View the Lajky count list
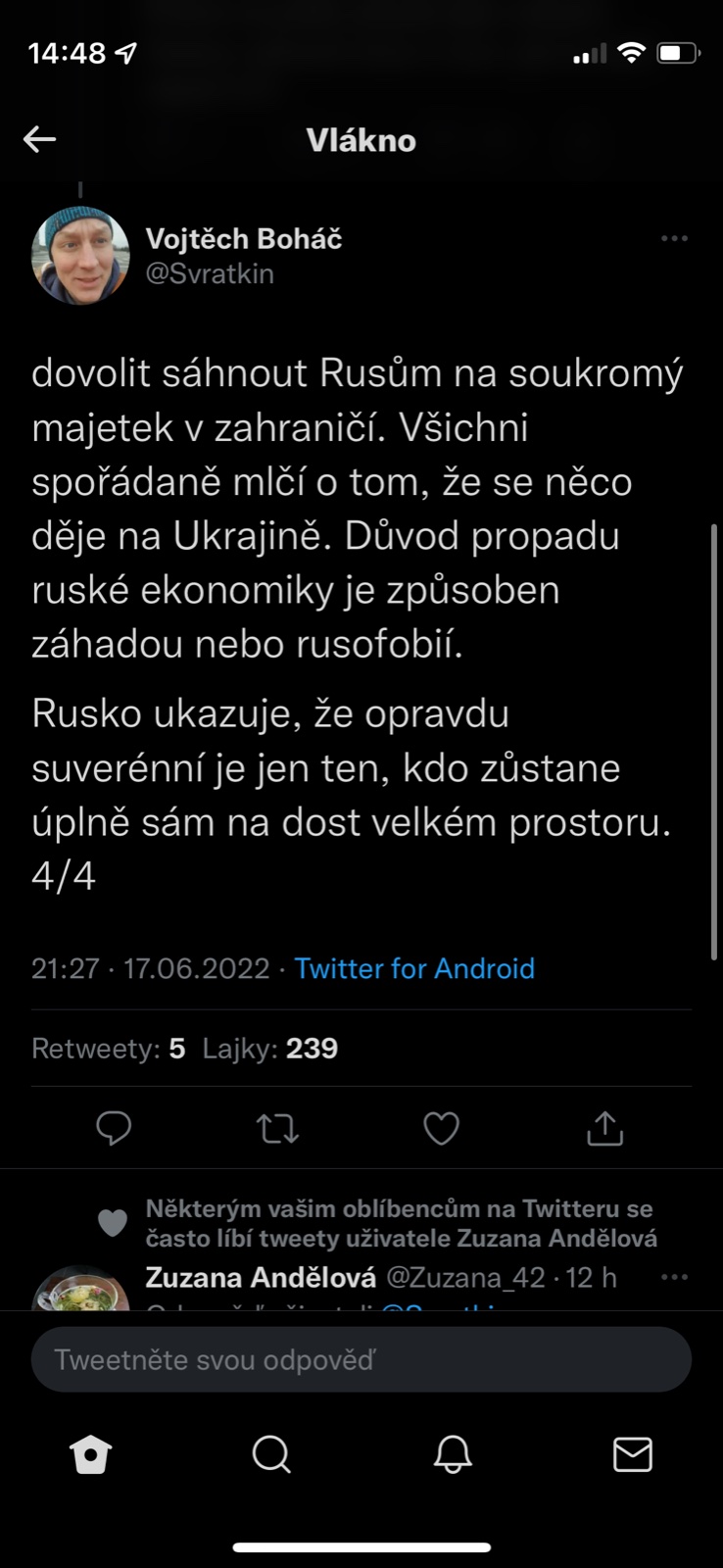The height and width of the screenshot is (1568, 723). (x=269, y=1049)
